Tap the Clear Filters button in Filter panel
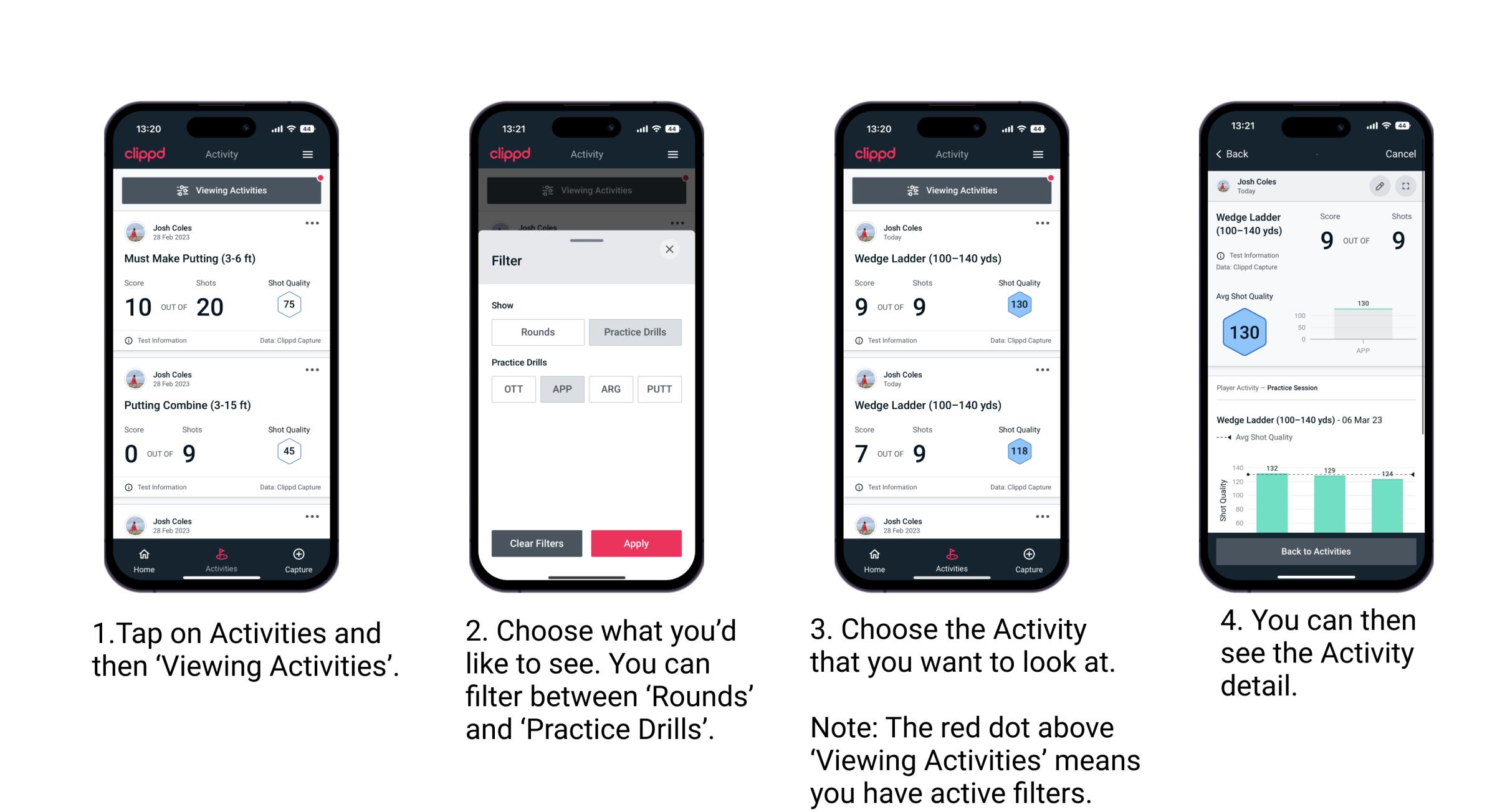 pyautogui.click(x=537, y=542)
